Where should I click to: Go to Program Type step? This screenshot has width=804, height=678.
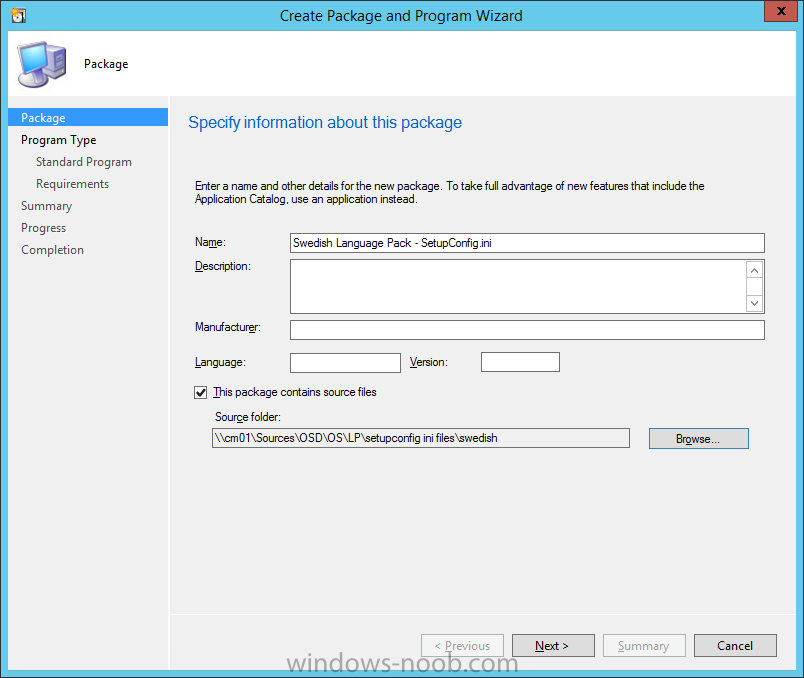coord(58,140)
